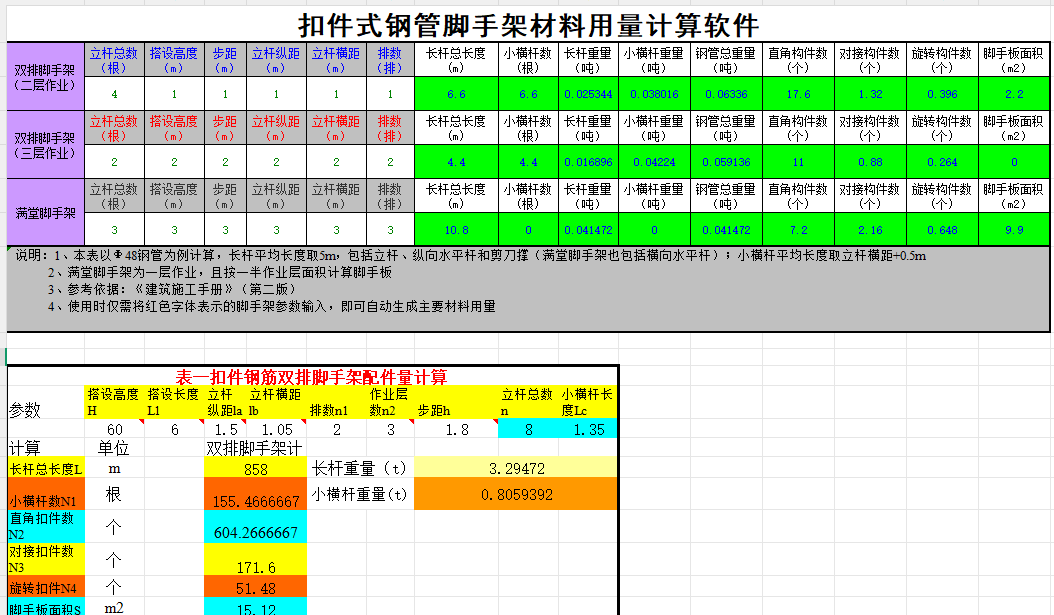Click the red 搭设高度（m） header cell
The image size is (1054, 615).
coord(173,128)
